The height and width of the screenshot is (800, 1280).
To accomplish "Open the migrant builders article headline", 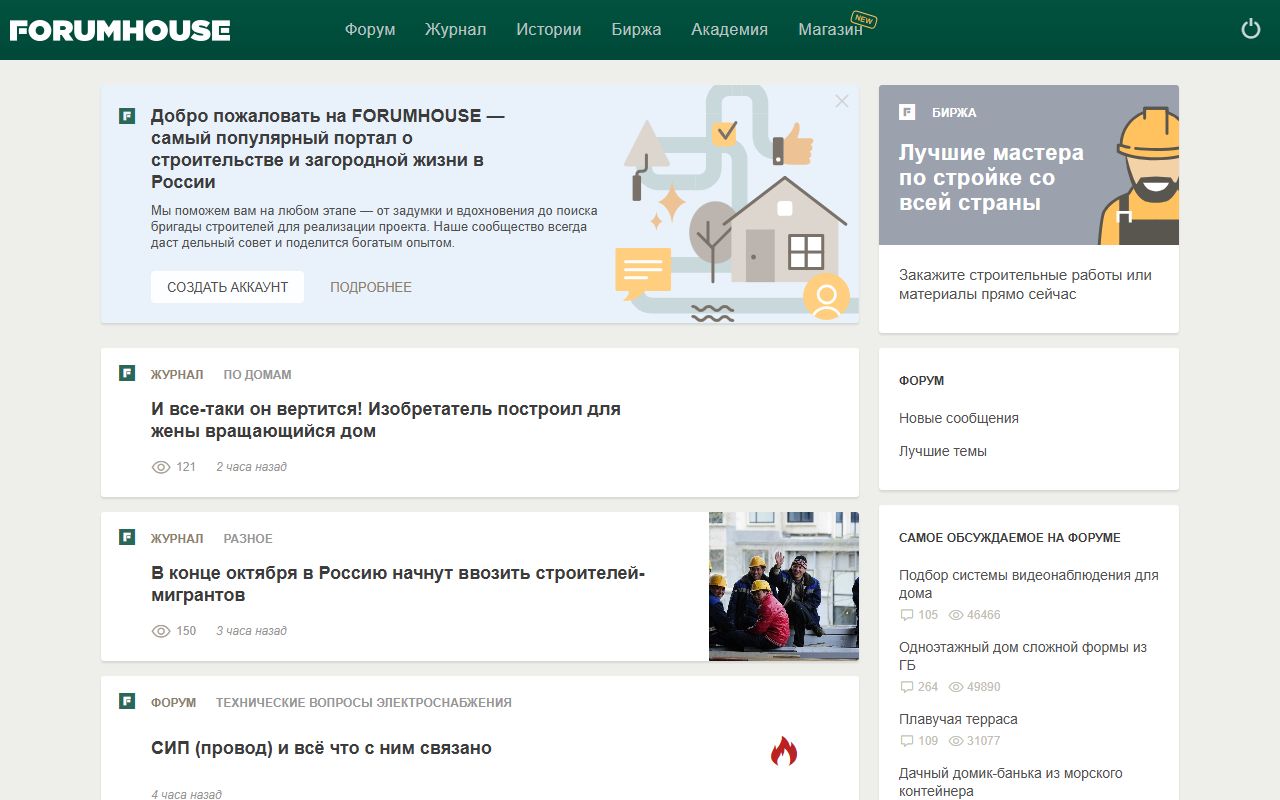I will pos(398,584).
